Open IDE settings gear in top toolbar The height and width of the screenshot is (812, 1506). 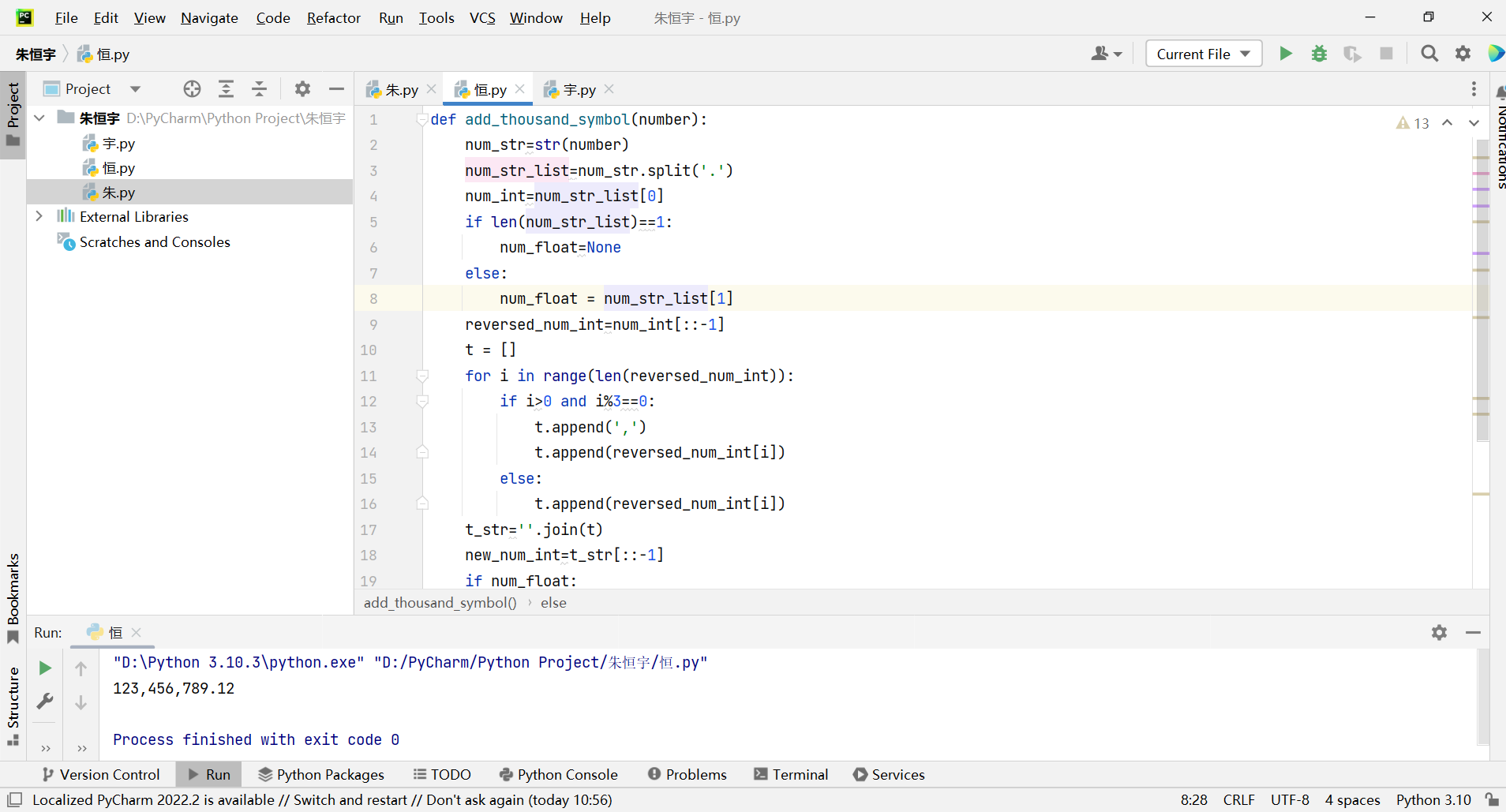coord(1463,54)
